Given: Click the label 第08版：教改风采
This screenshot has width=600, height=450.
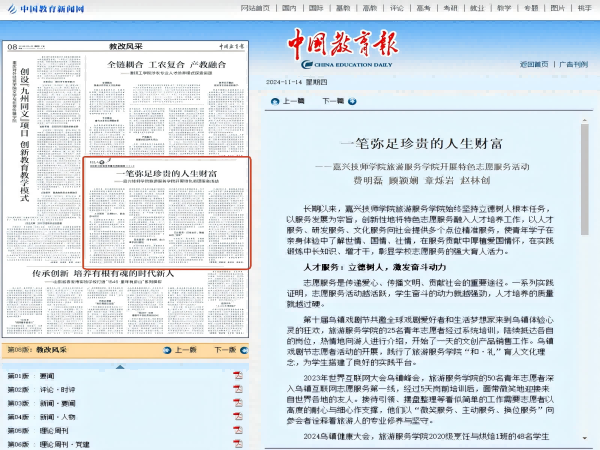Looking at the screenshot, I should [x=37, y=350].
